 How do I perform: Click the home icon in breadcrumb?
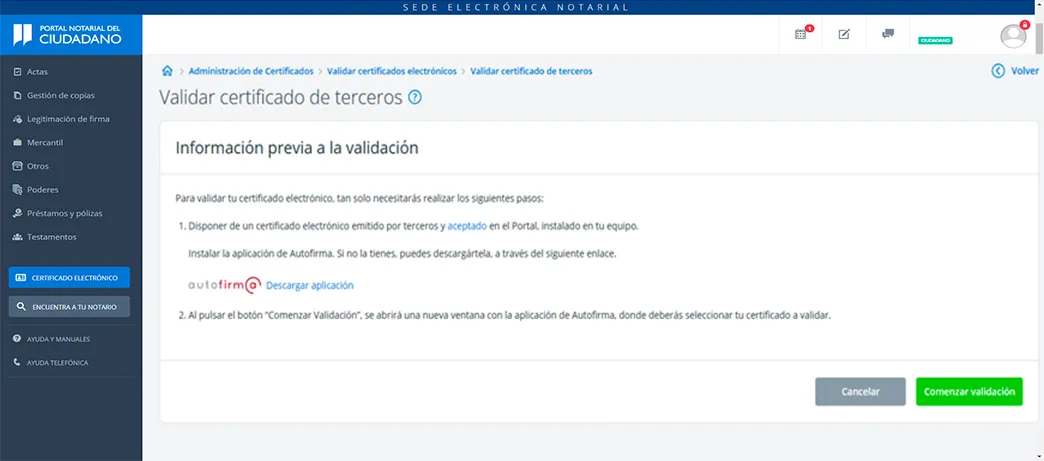[167, 71]
